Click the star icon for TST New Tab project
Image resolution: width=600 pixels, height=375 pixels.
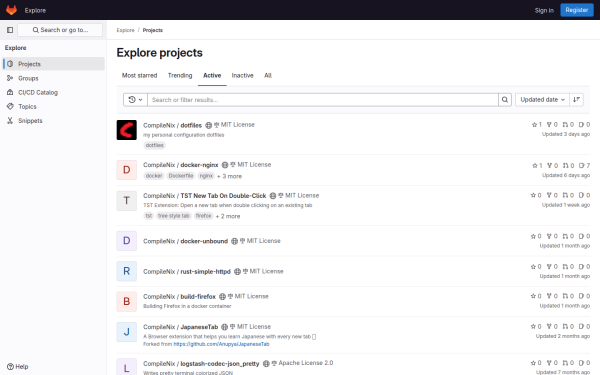(x=533, y=196)
